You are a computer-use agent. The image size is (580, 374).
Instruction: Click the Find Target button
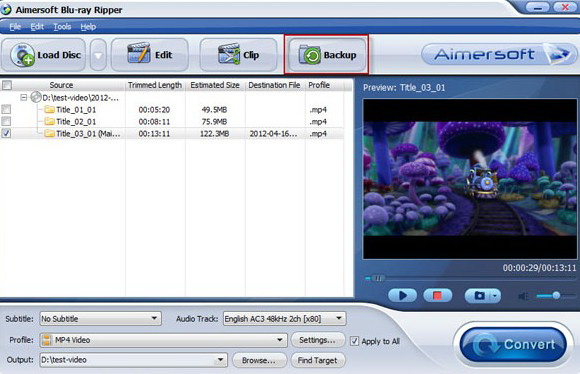coord(317,360)
